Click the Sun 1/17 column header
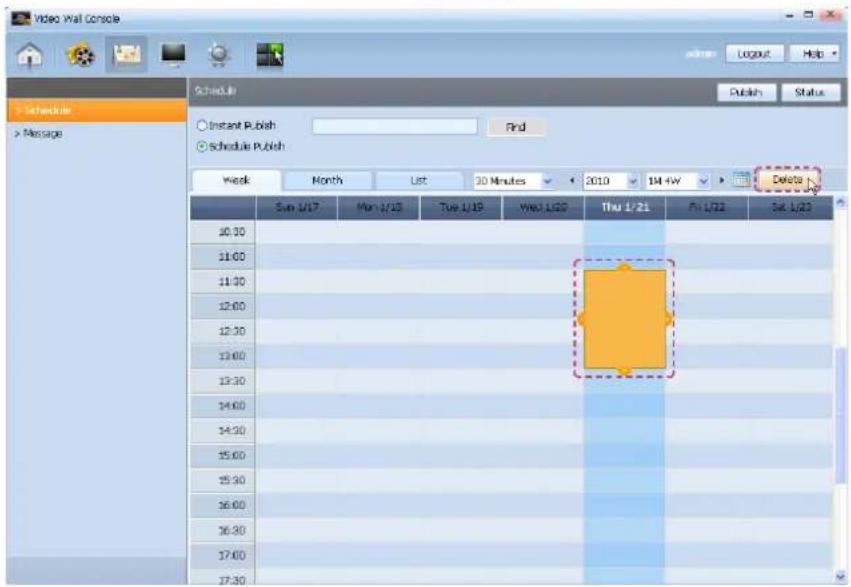Image resolution: width=851 pixels, height=587 pixels. (296, 208)
